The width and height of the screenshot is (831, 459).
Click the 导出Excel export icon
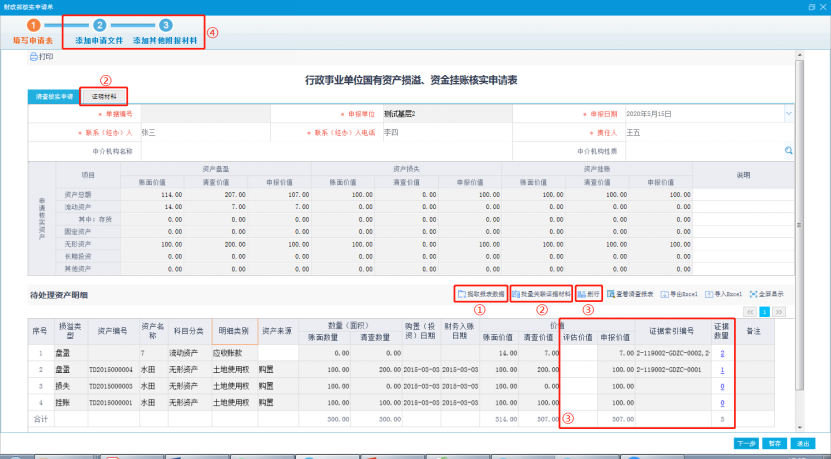(x=679, y=295)
